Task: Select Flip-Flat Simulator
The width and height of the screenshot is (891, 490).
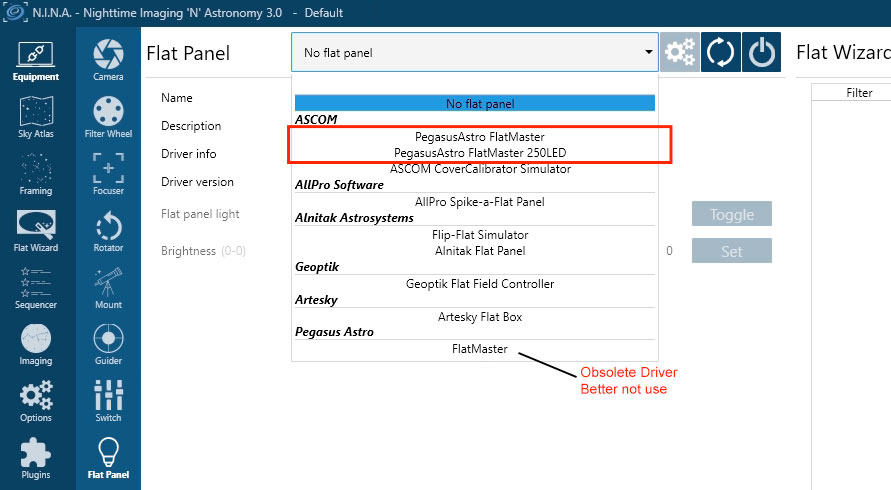Action: click(x=480, y=235)
